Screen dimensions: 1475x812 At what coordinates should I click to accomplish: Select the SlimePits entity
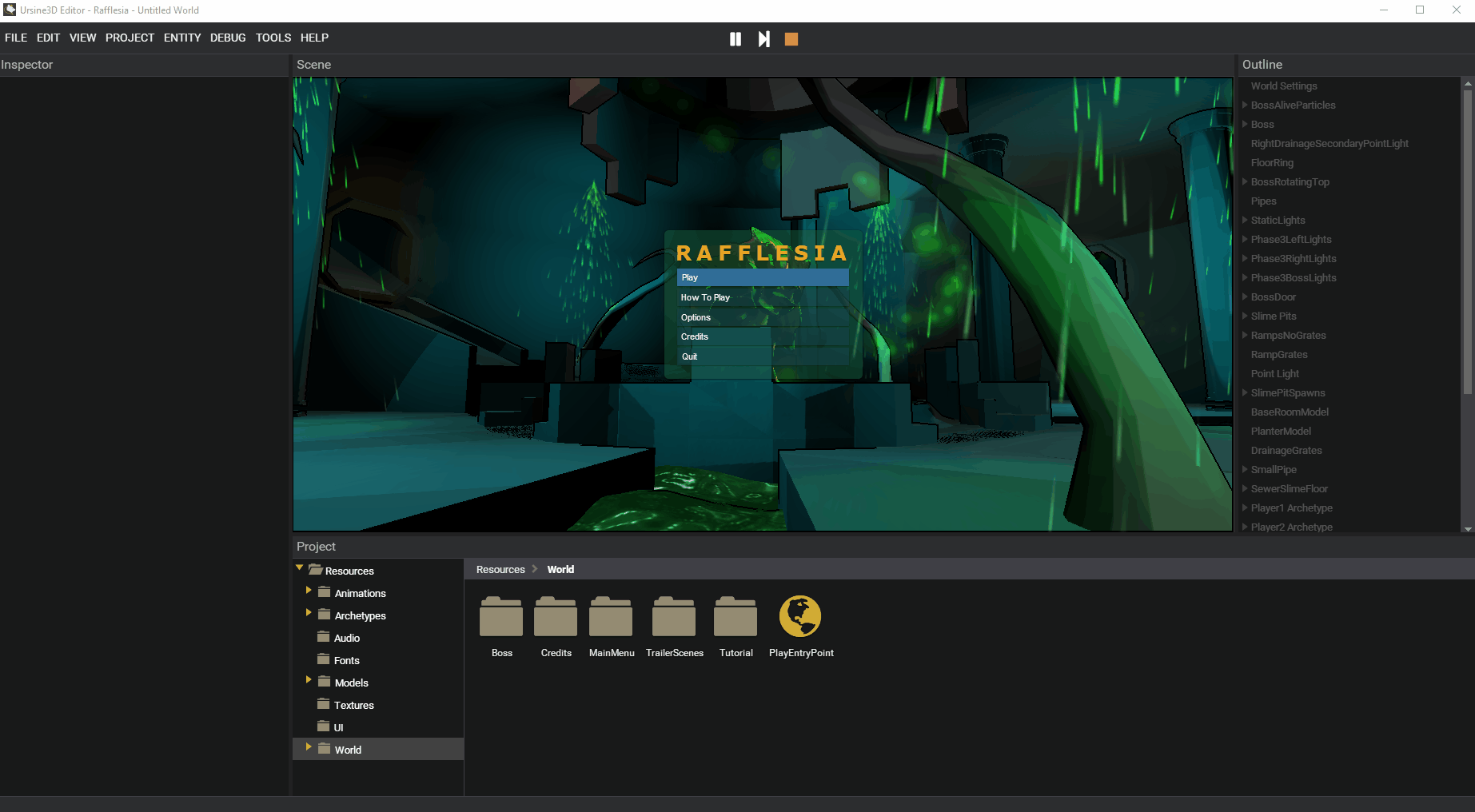coord(1273,316)
